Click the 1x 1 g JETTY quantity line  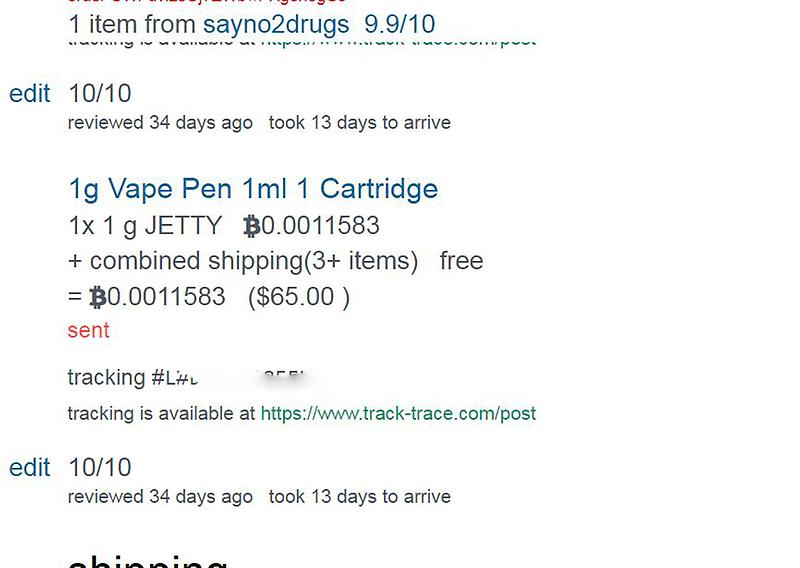144,226
